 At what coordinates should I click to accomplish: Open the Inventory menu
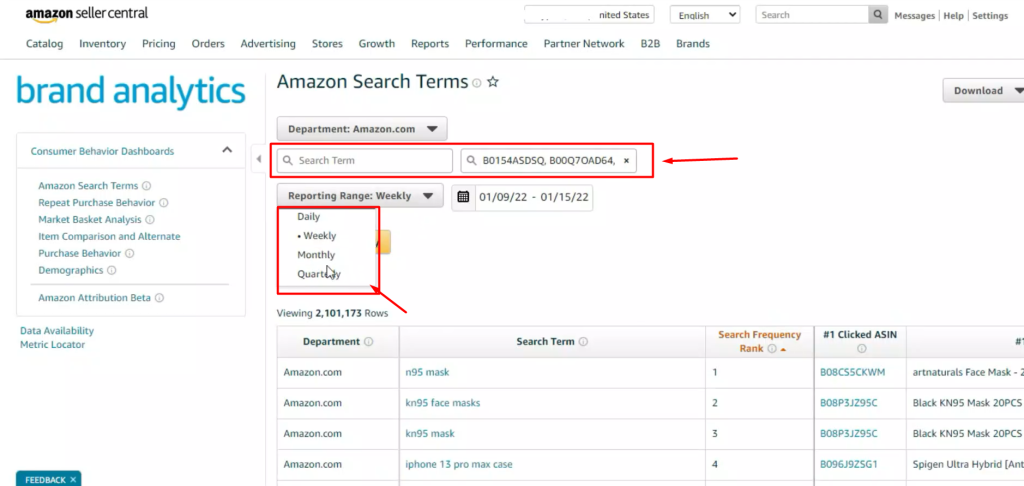click(103, 44)
